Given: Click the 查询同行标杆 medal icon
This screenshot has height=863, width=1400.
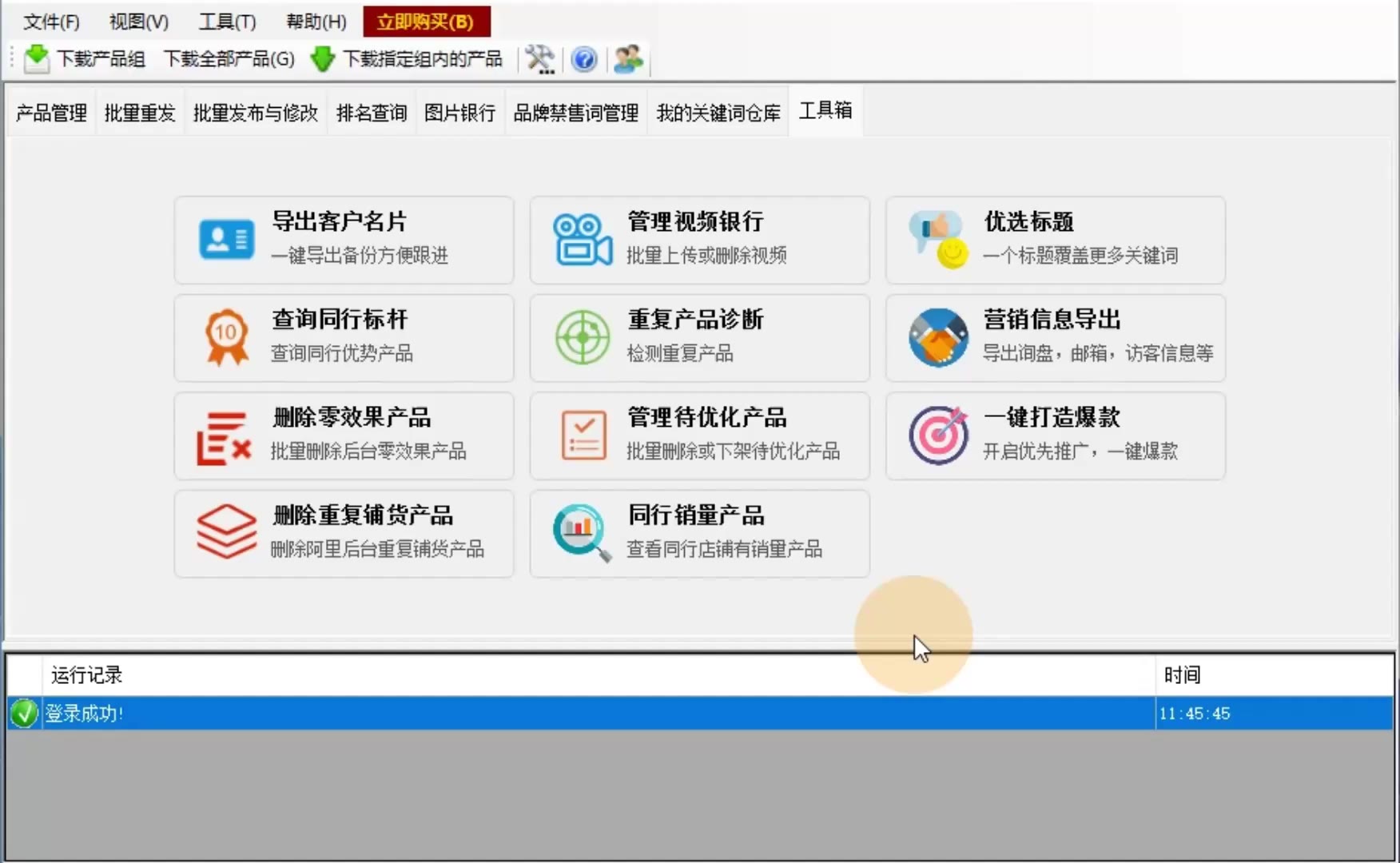Looking at the screenshot, I should tap(227, 337).
